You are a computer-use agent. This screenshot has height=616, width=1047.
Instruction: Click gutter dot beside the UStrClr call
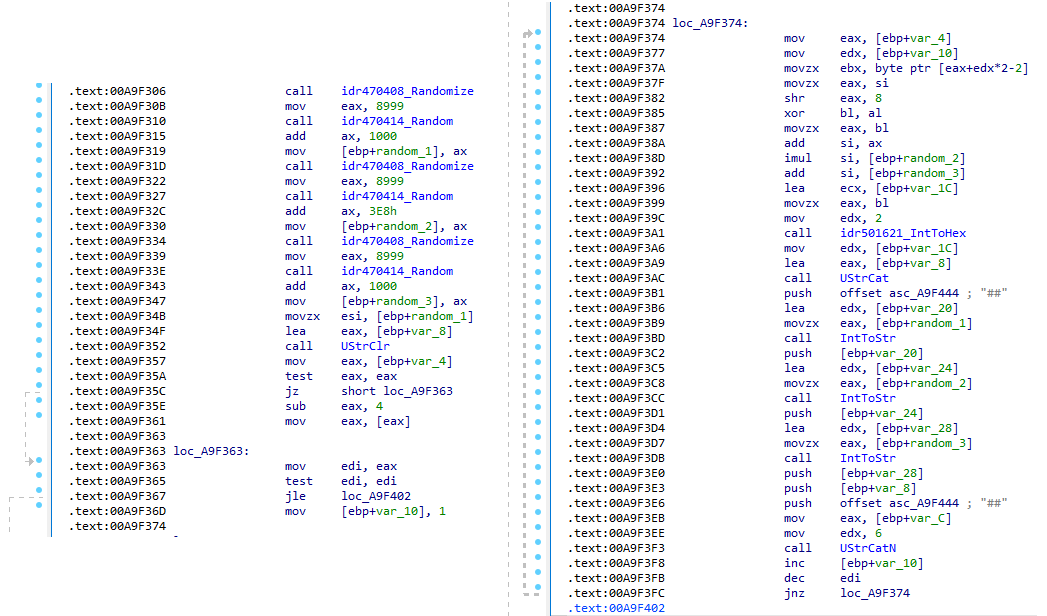[37, 346]
